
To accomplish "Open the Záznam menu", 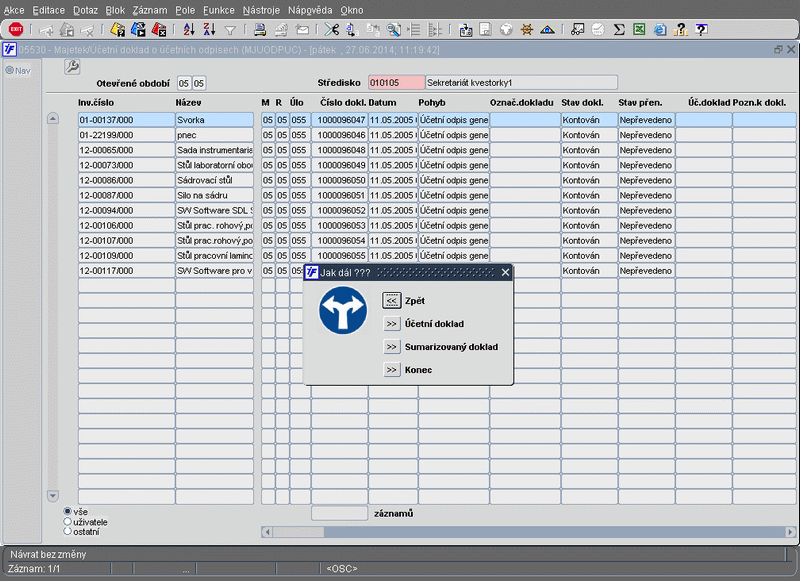I will point(149,9).
